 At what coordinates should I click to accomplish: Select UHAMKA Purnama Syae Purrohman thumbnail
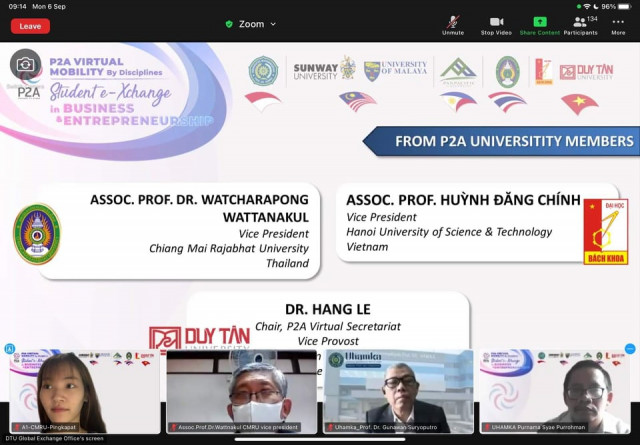[x=555, y=391]
